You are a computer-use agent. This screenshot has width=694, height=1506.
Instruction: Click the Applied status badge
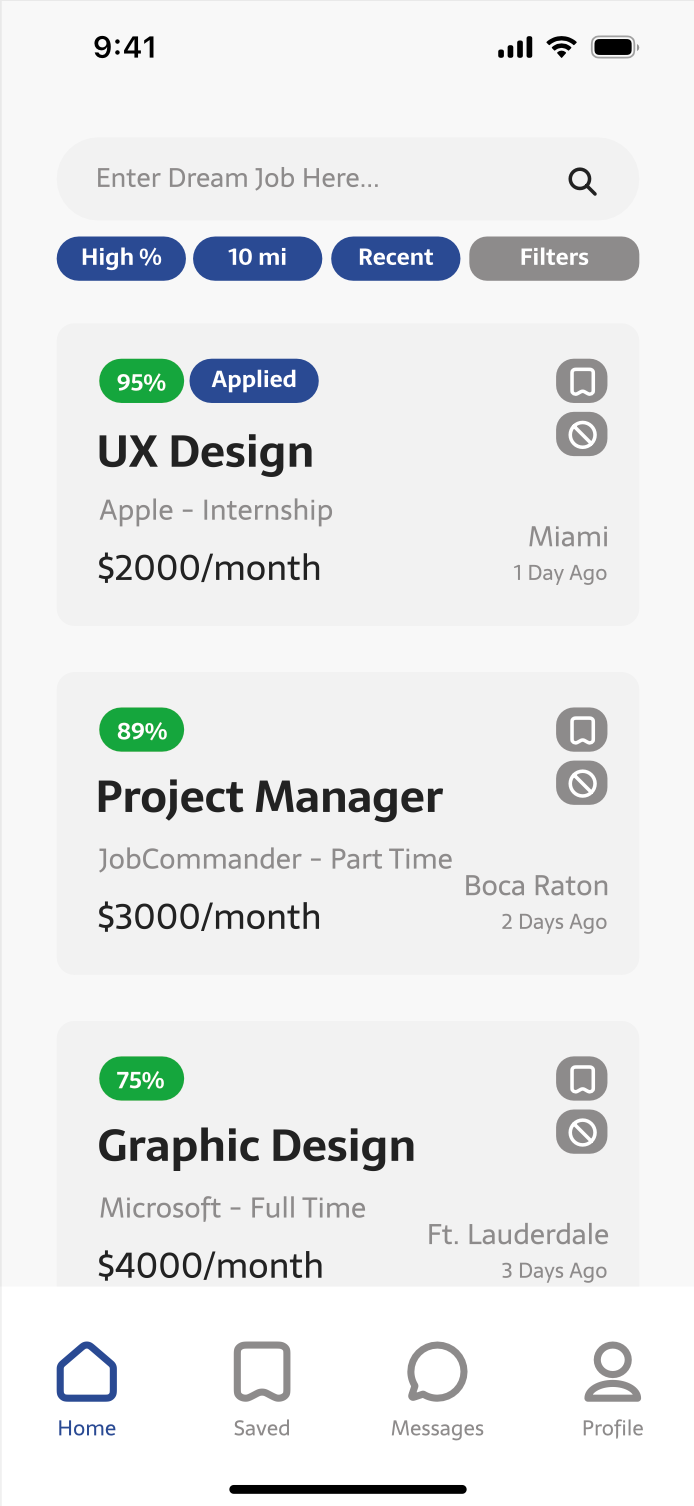254,380
